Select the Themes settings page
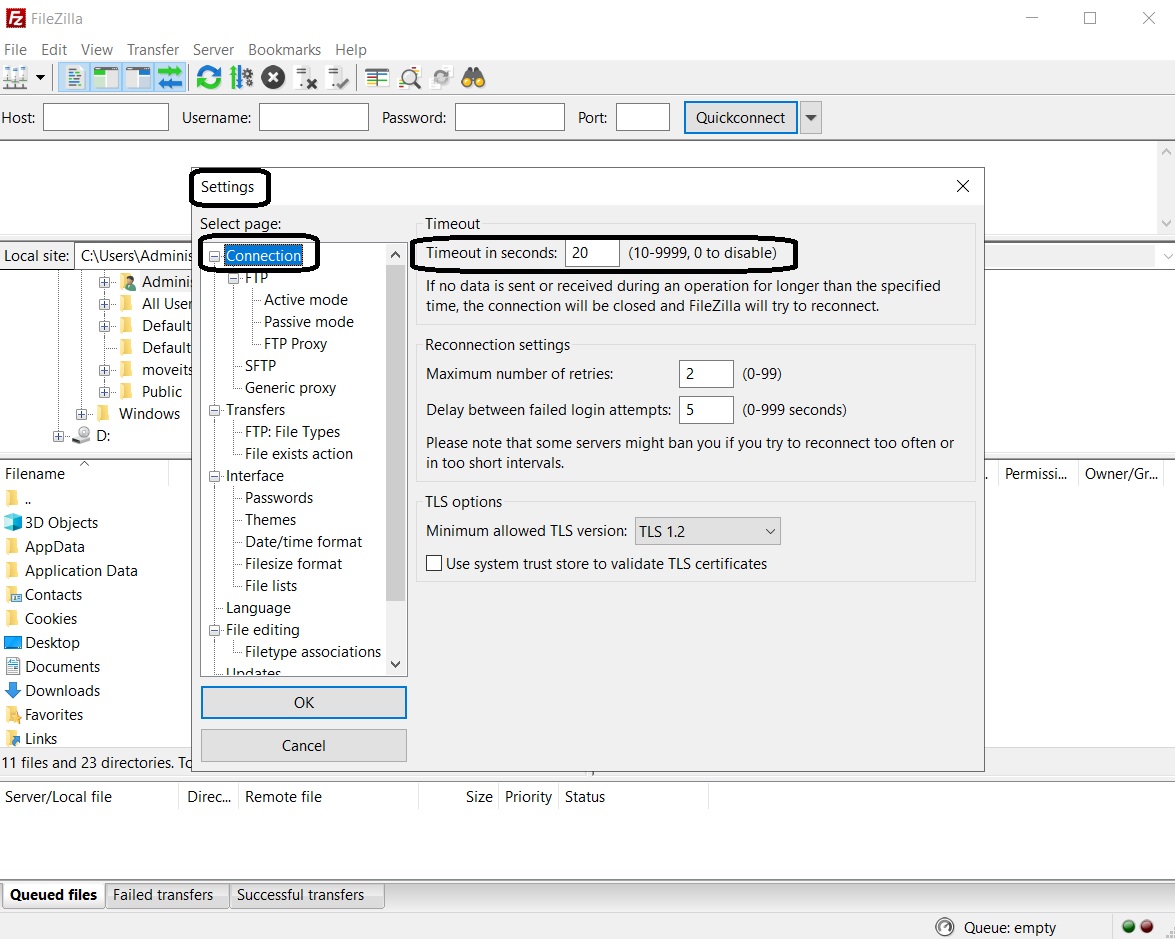This screenshot has width=1175, height=939. (x=270, y=519)
